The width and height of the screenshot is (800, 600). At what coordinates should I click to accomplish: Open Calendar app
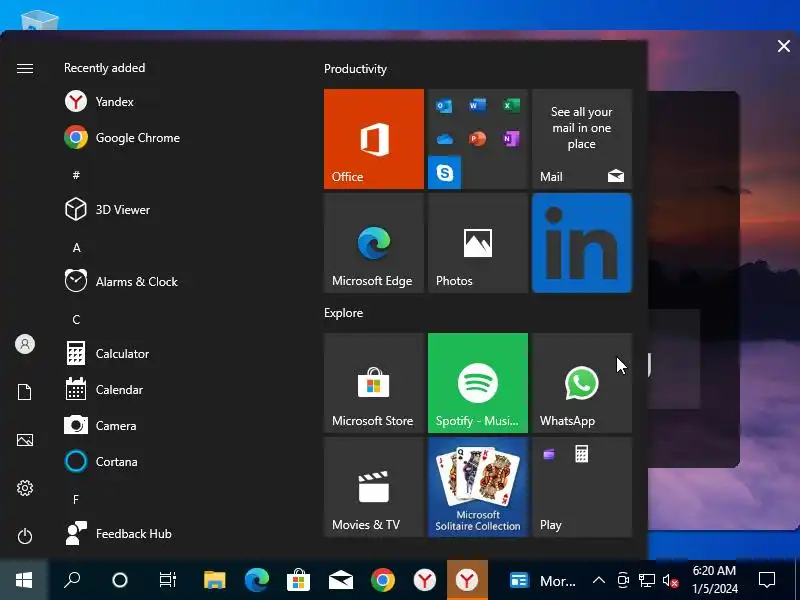104,390
